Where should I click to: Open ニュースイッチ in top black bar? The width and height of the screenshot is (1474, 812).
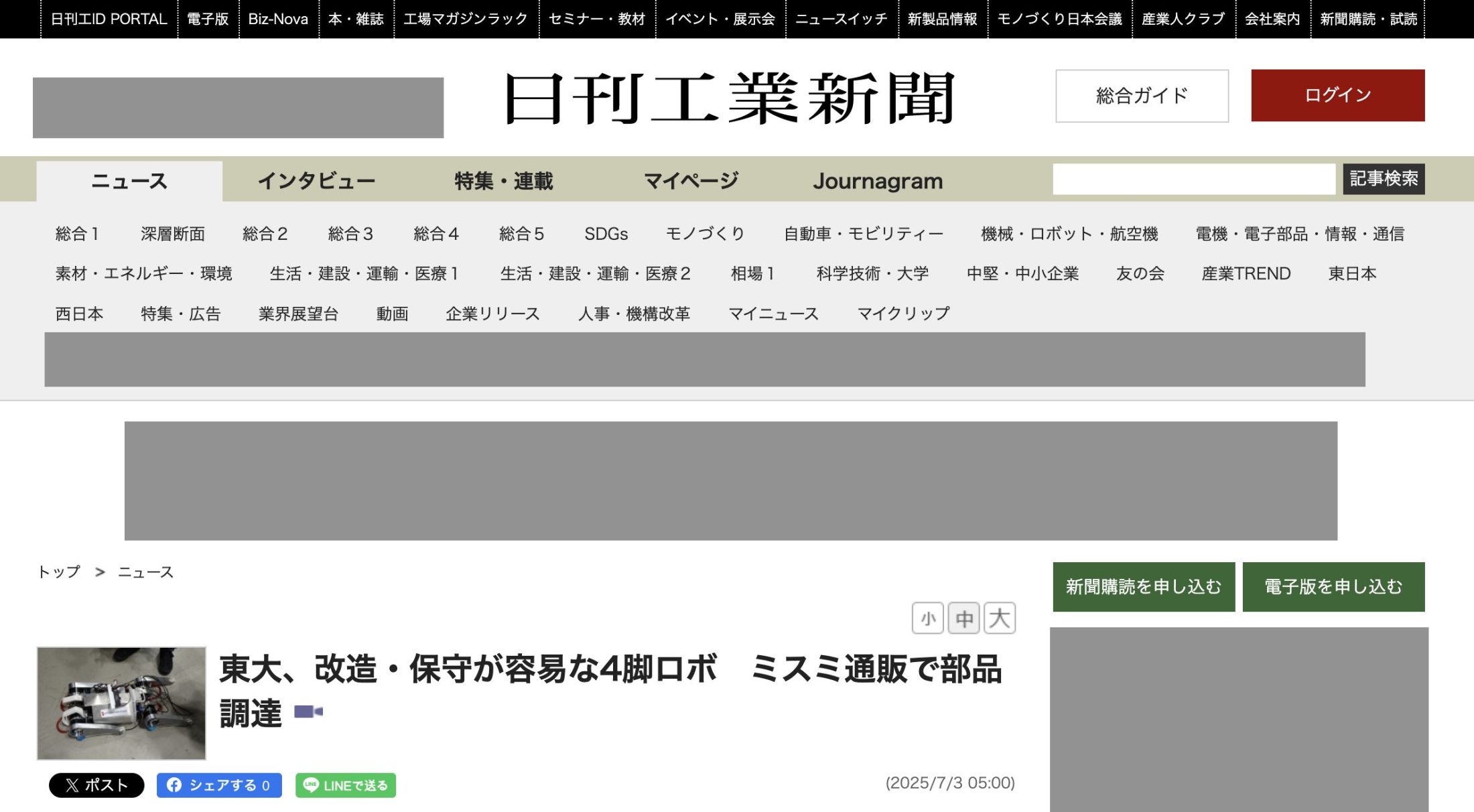tap(841, 19)
